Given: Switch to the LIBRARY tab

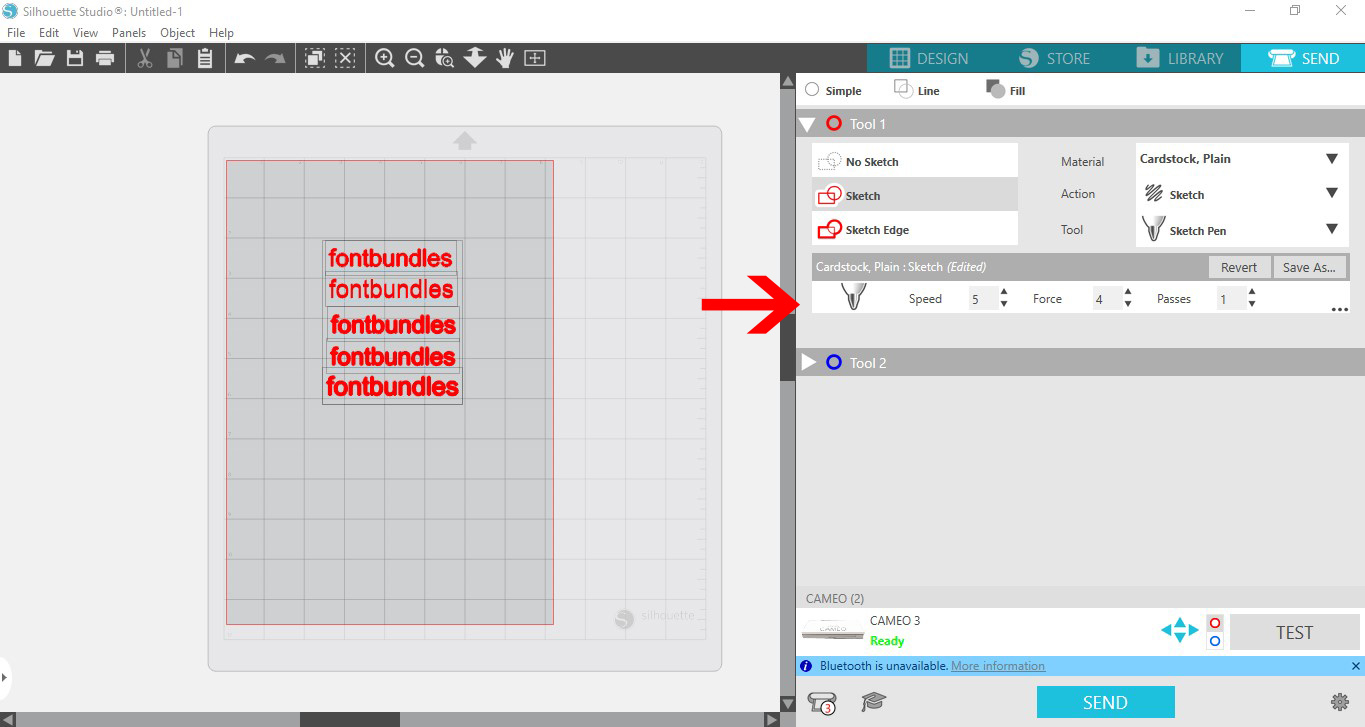Looking at the screenshot, I should 1179,58.
